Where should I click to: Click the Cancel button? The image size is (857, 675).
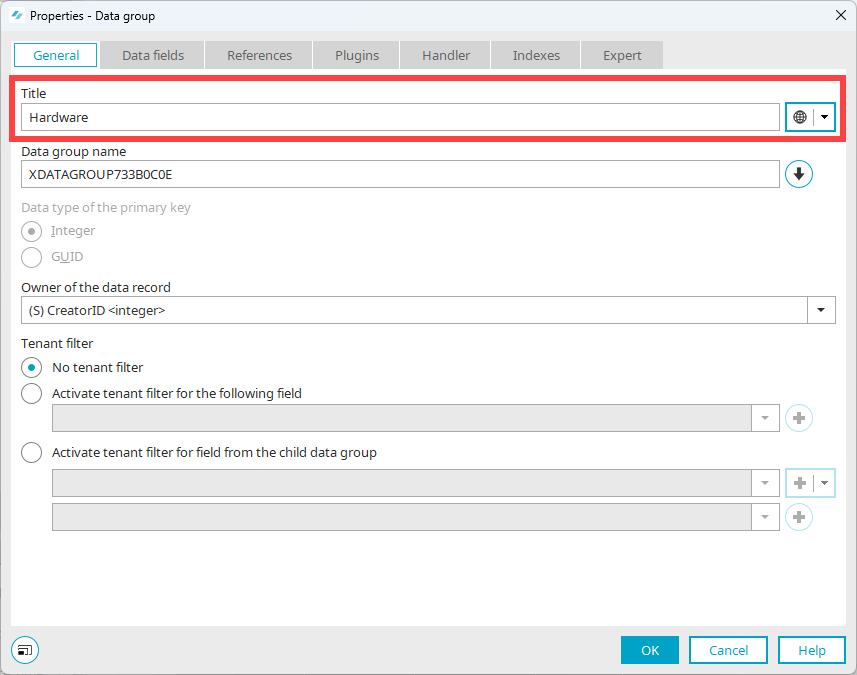729,650
